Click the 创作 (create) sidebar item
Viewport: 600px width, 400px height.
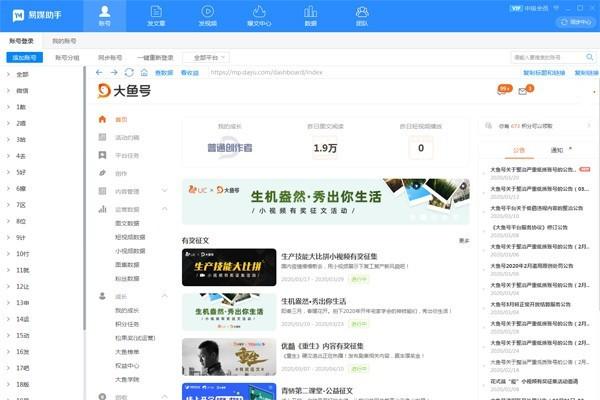(121, 173)
